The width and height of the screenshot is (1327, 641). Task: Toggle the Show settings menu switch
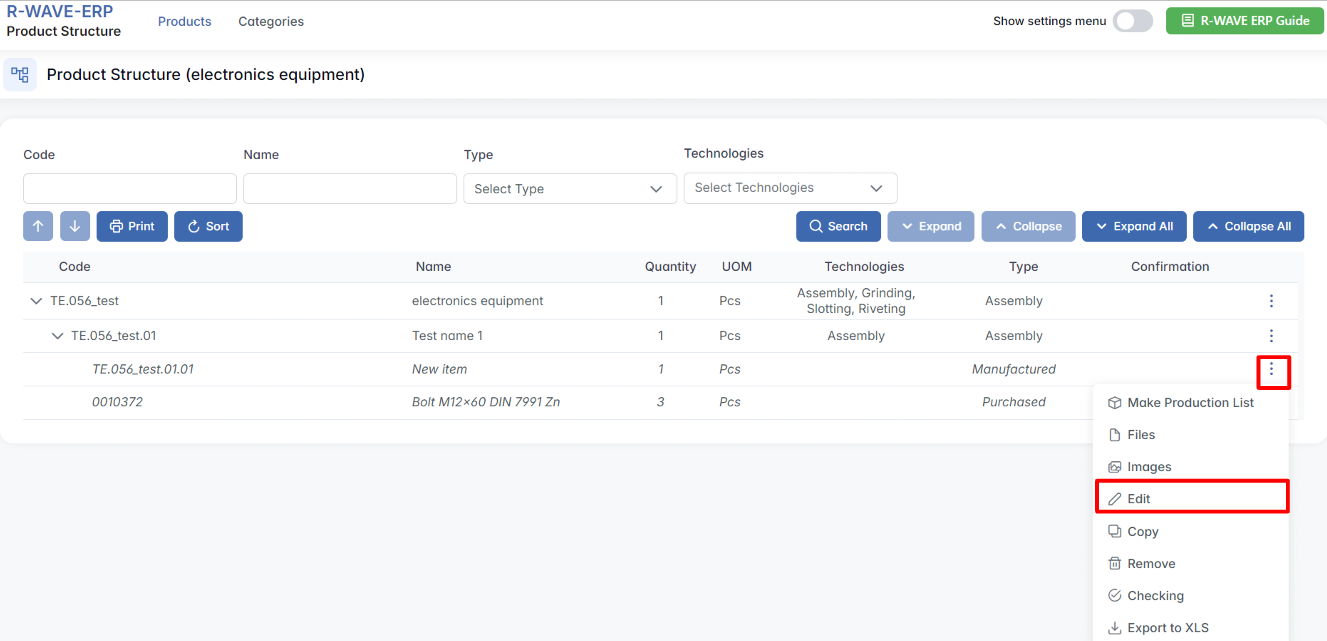(x=1132, y=21)
